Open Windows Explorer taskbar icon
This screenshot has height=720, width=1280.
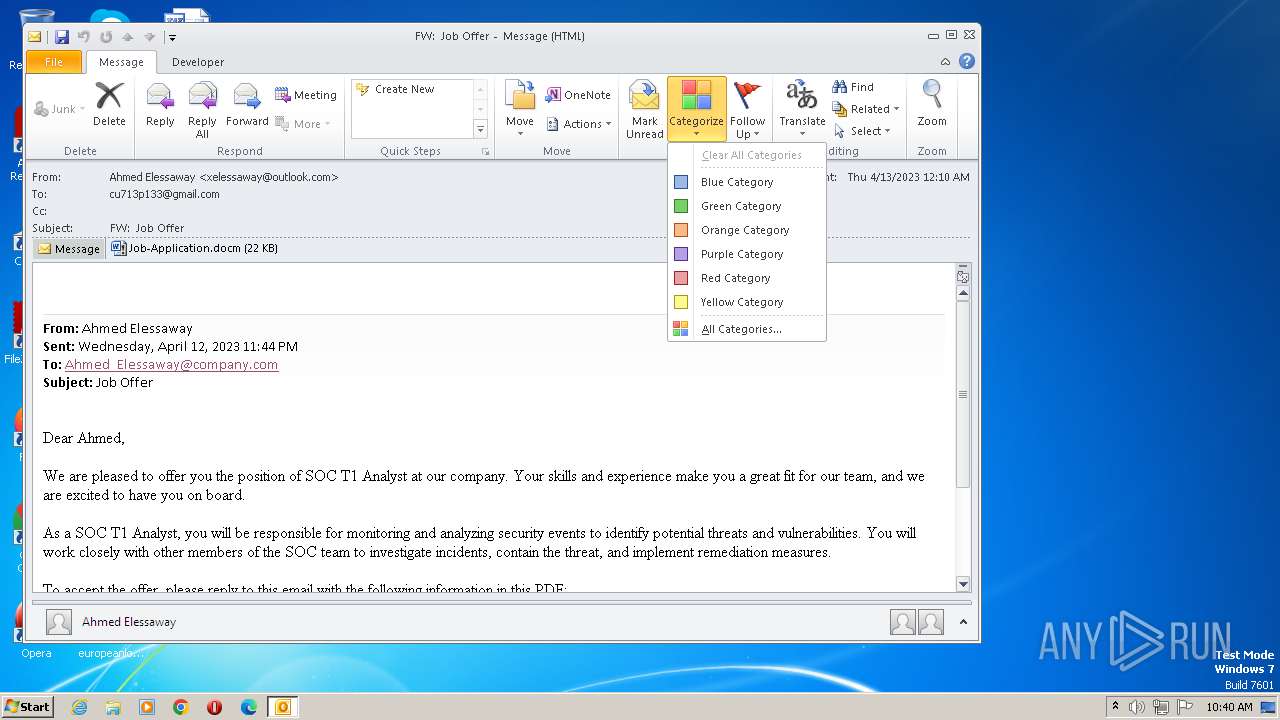[x=113, y=707]
